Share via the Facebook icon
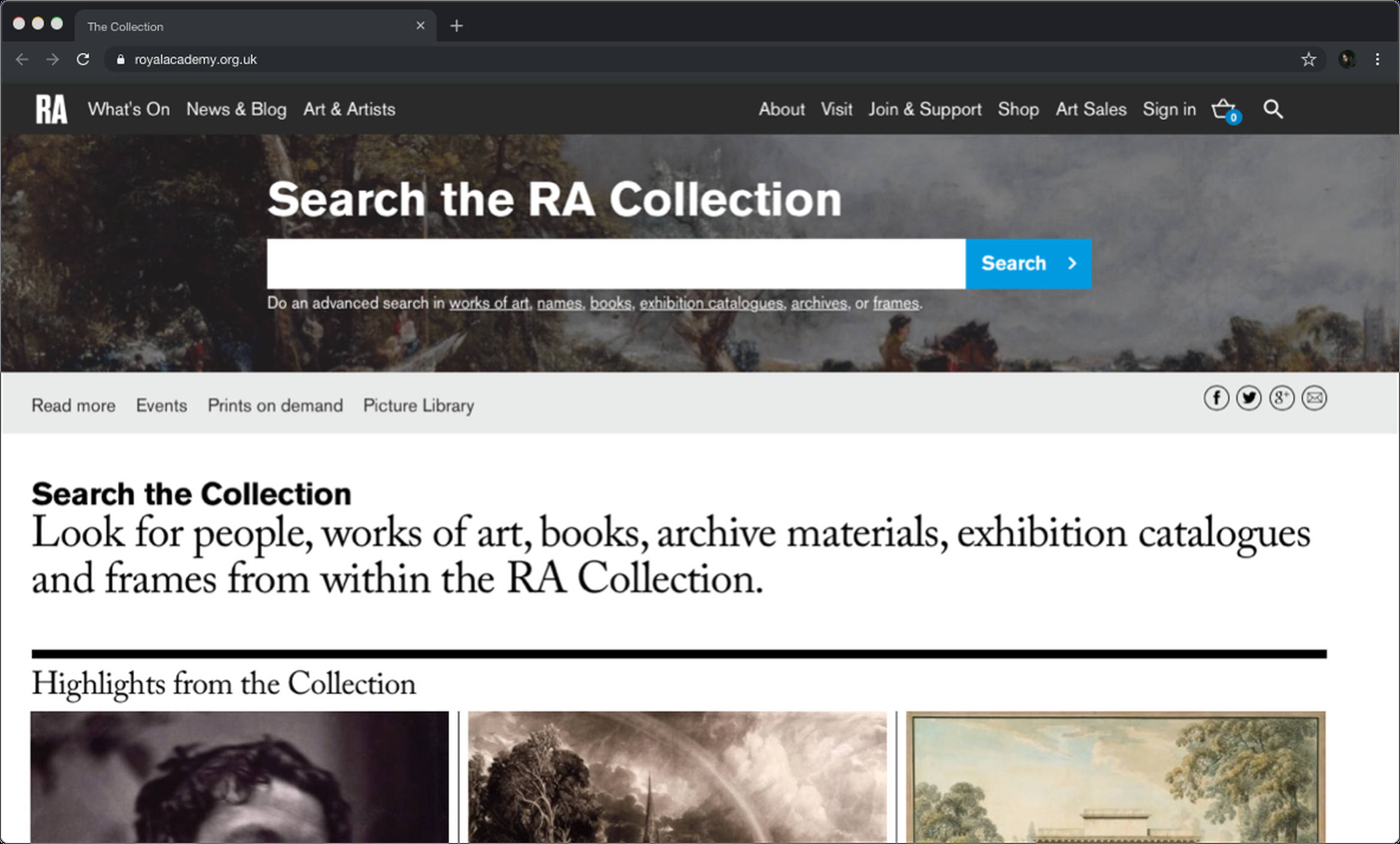Screen dimensions: 1400x844 tap(1216, 398)
